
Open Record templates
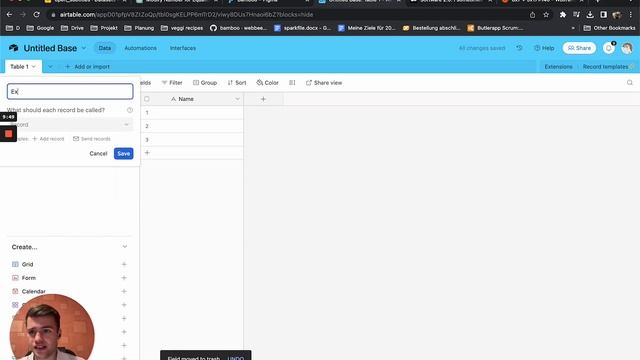pos(605,67)
